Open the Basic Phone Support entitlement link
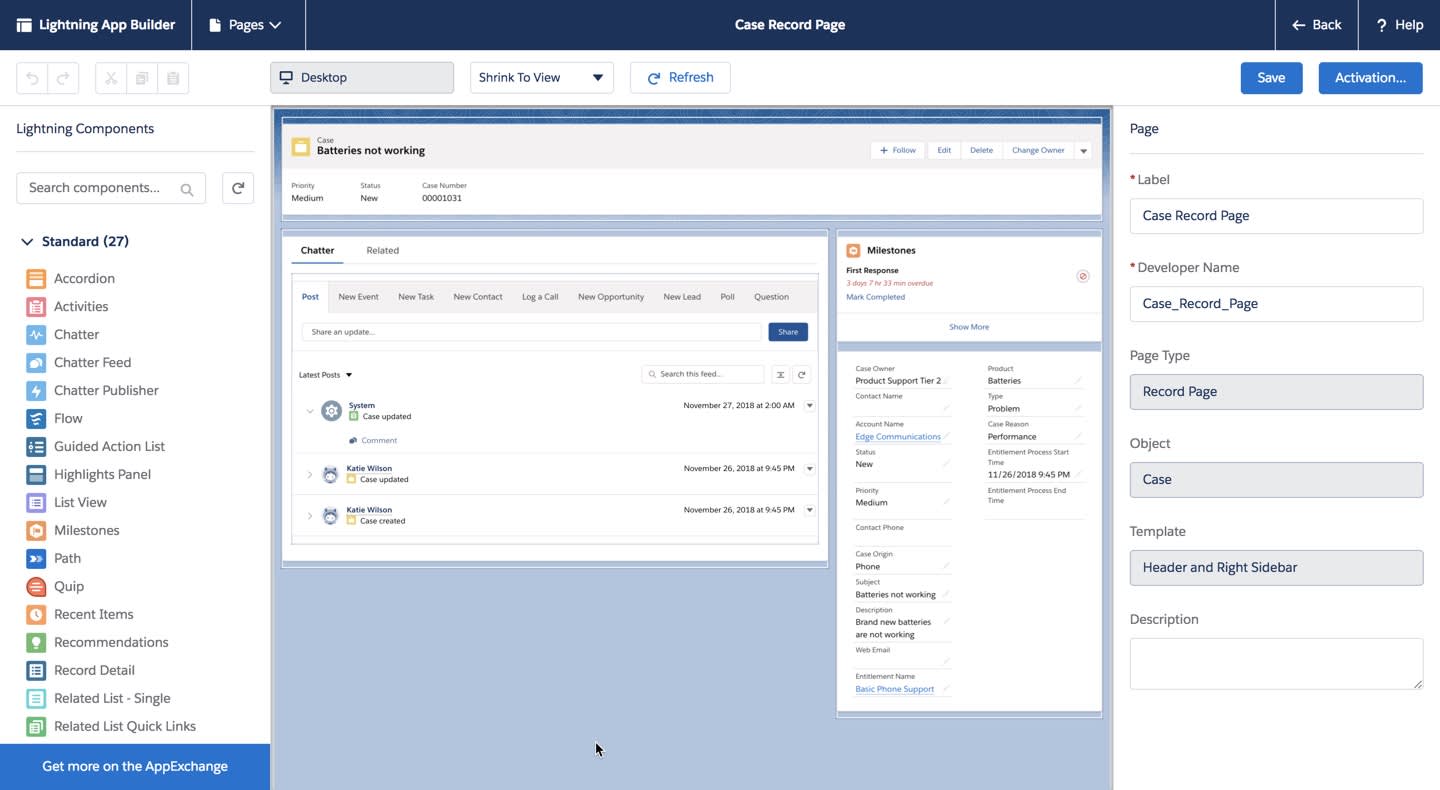This screenshot has height=790, width=1440. 895,689
